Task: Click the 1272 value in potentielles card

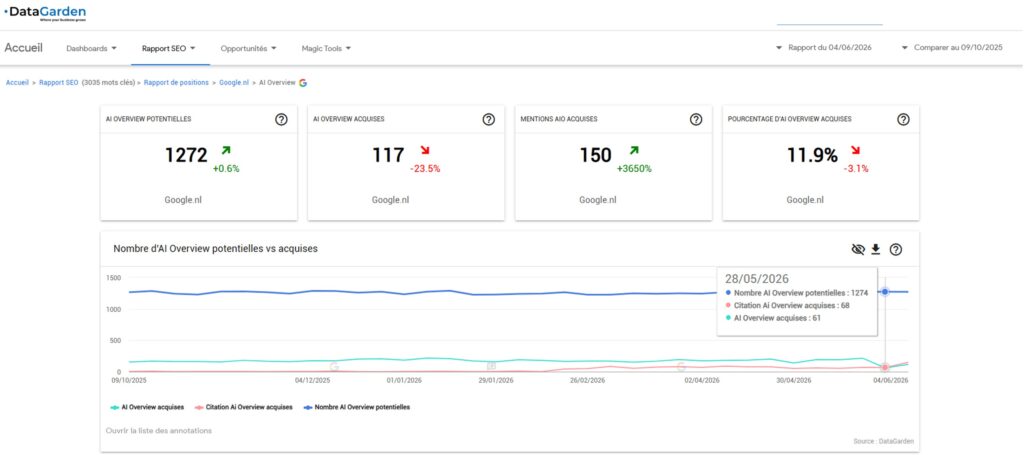Action: (x=186, y=155)
